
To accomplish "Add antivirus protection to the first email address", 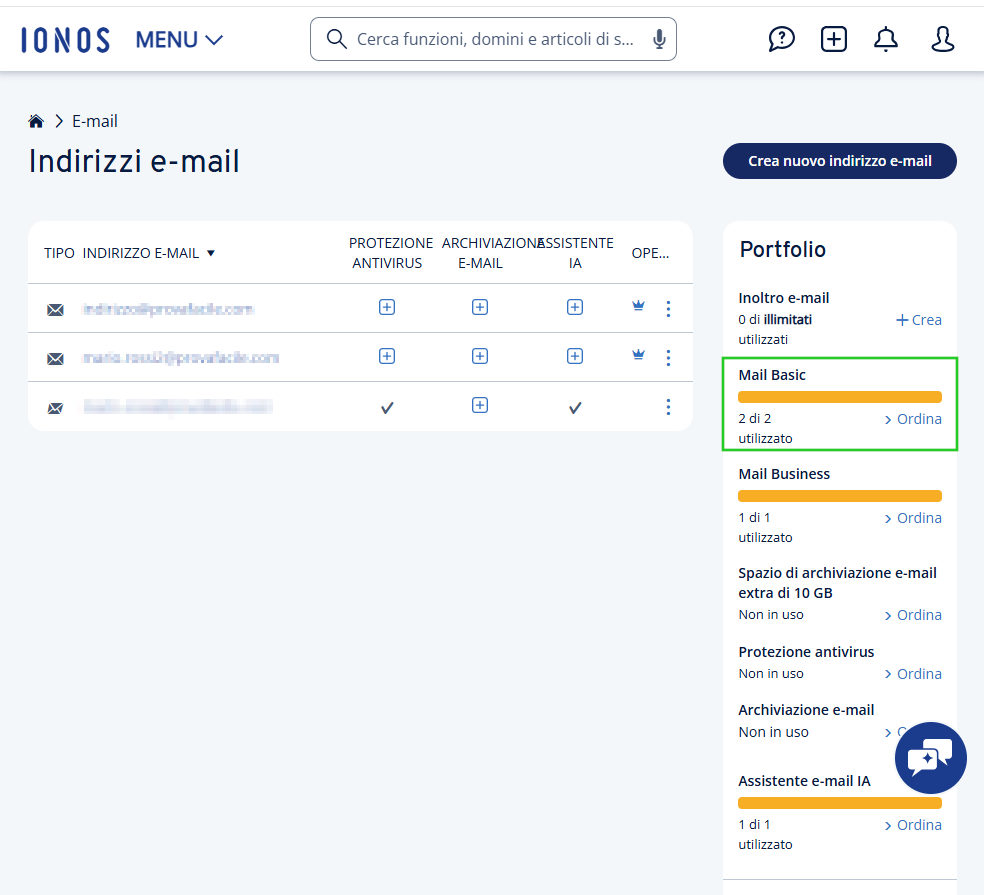I will (387, 307).
